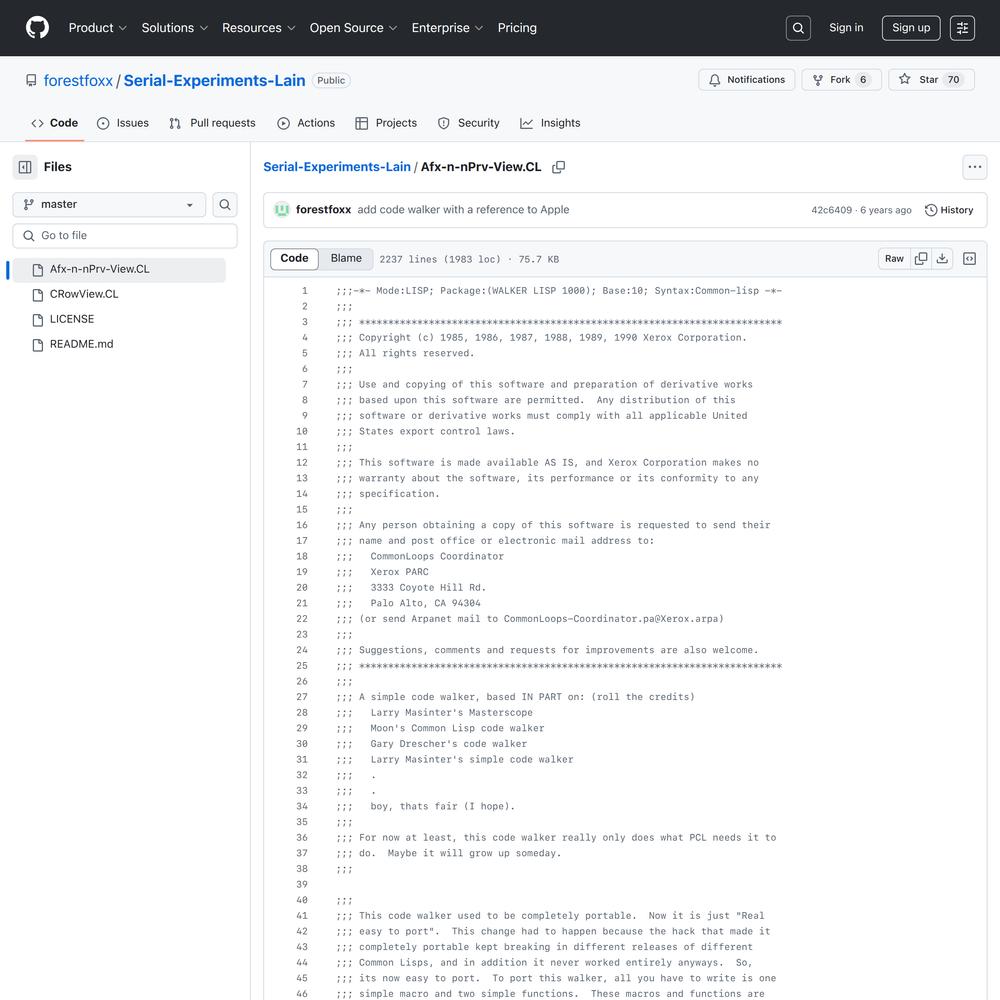
Task: Open the search magnifier in header
Action: [x=798, y=28]
